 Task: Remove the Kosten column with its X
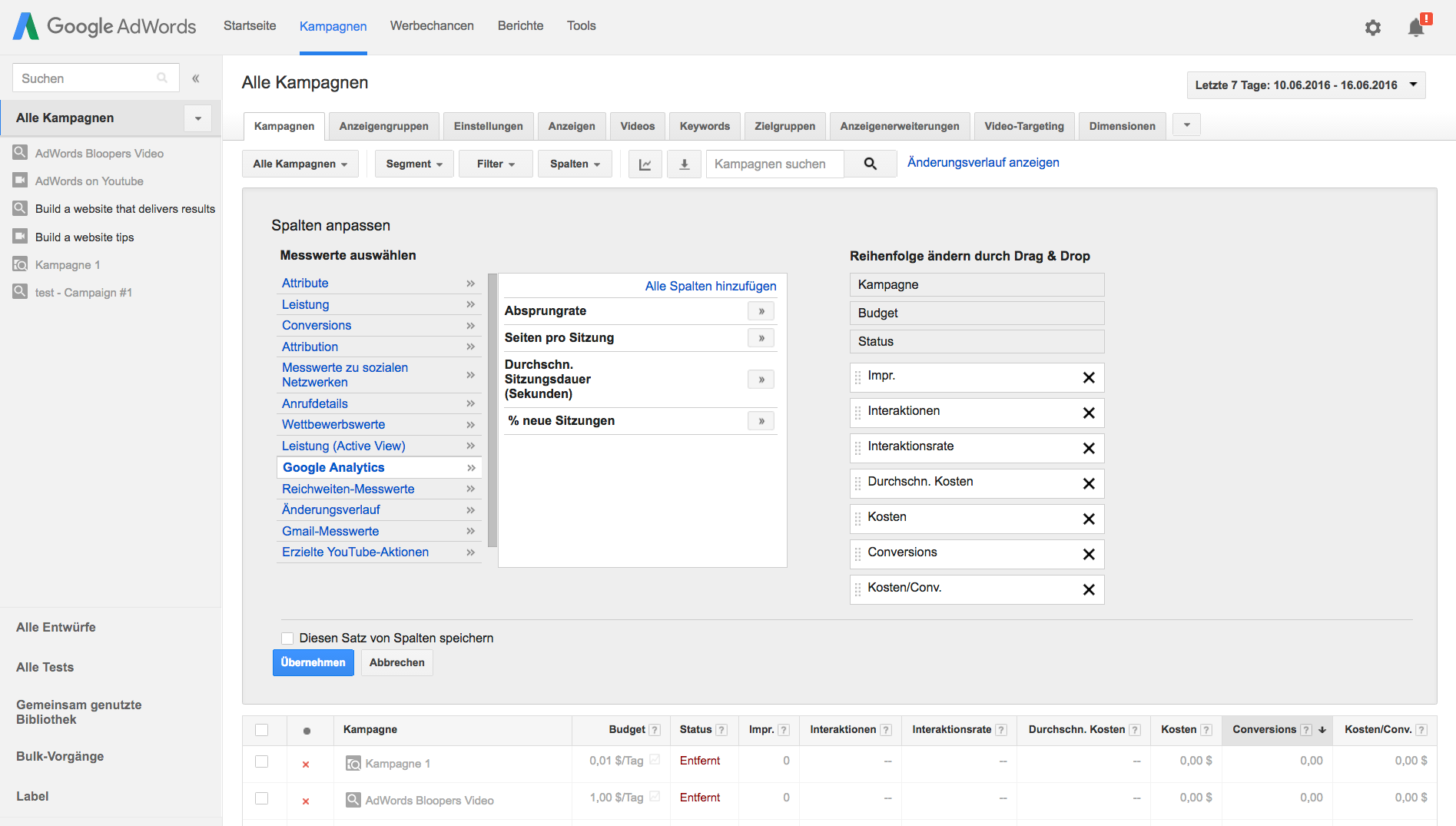(x=1089, y=519)
